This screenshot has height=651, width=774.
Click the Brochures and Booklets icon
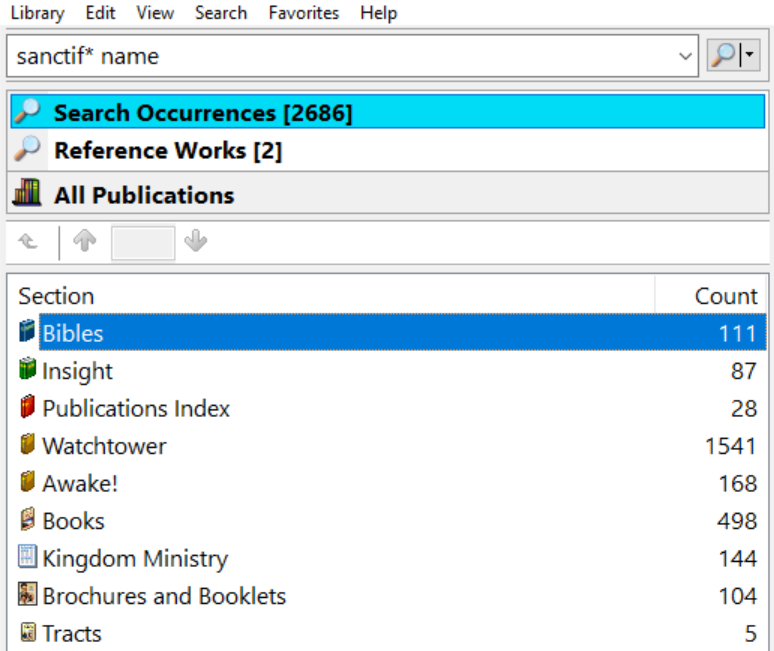(x=28, y=594)
